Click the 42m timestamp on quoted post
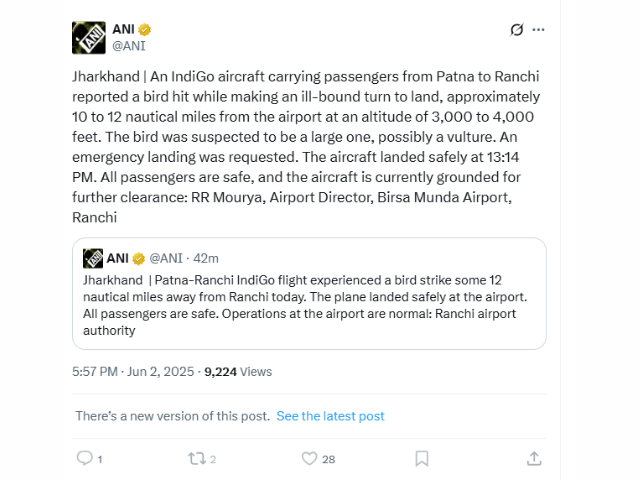Viewport: 640px width, 480px height. 207,259
